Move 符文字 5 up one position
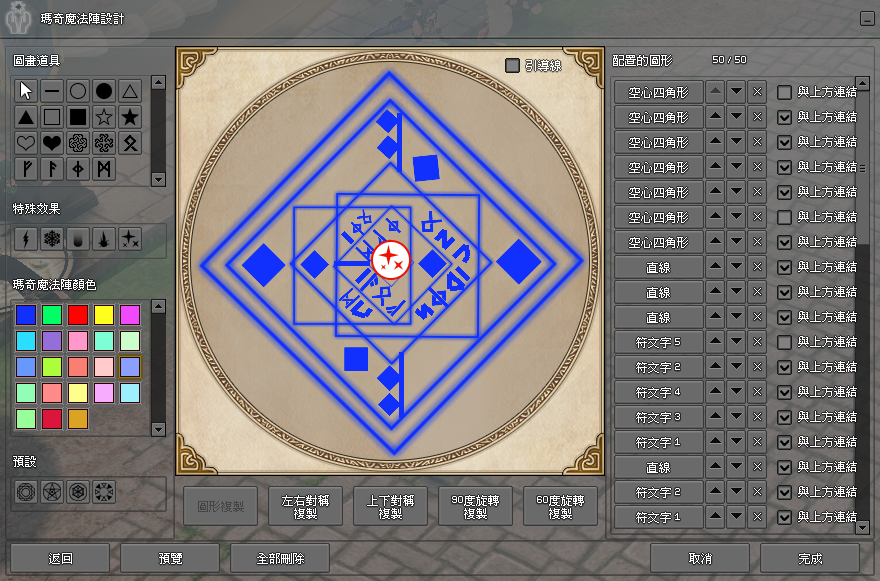Viewport: 880px width, 581px height. (x=715, y=342)
